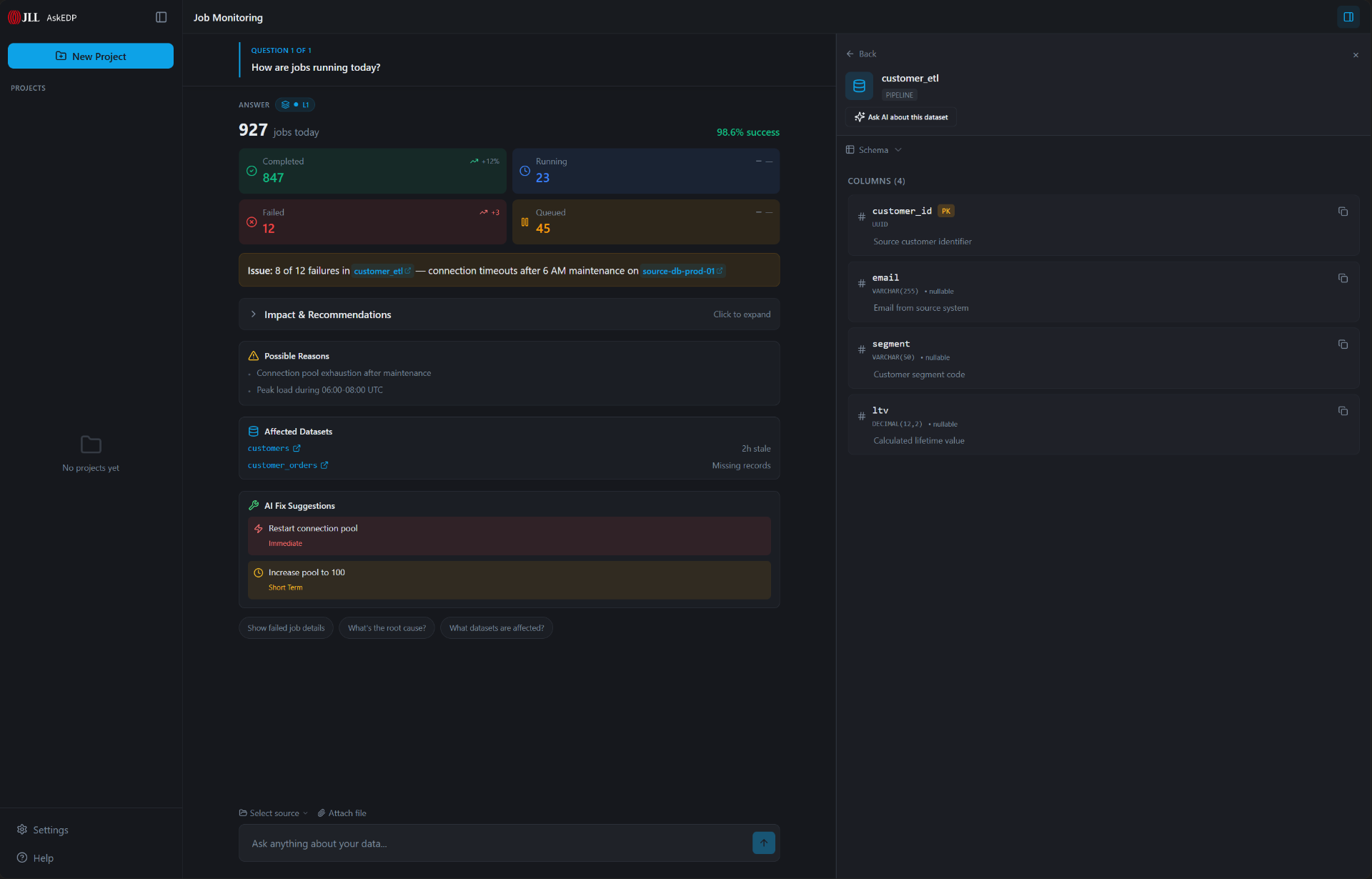The height and width of the screenshot is (879, 1372).
Task: Click the customer_etl database pipeline icon
Action: pos(859,86)
